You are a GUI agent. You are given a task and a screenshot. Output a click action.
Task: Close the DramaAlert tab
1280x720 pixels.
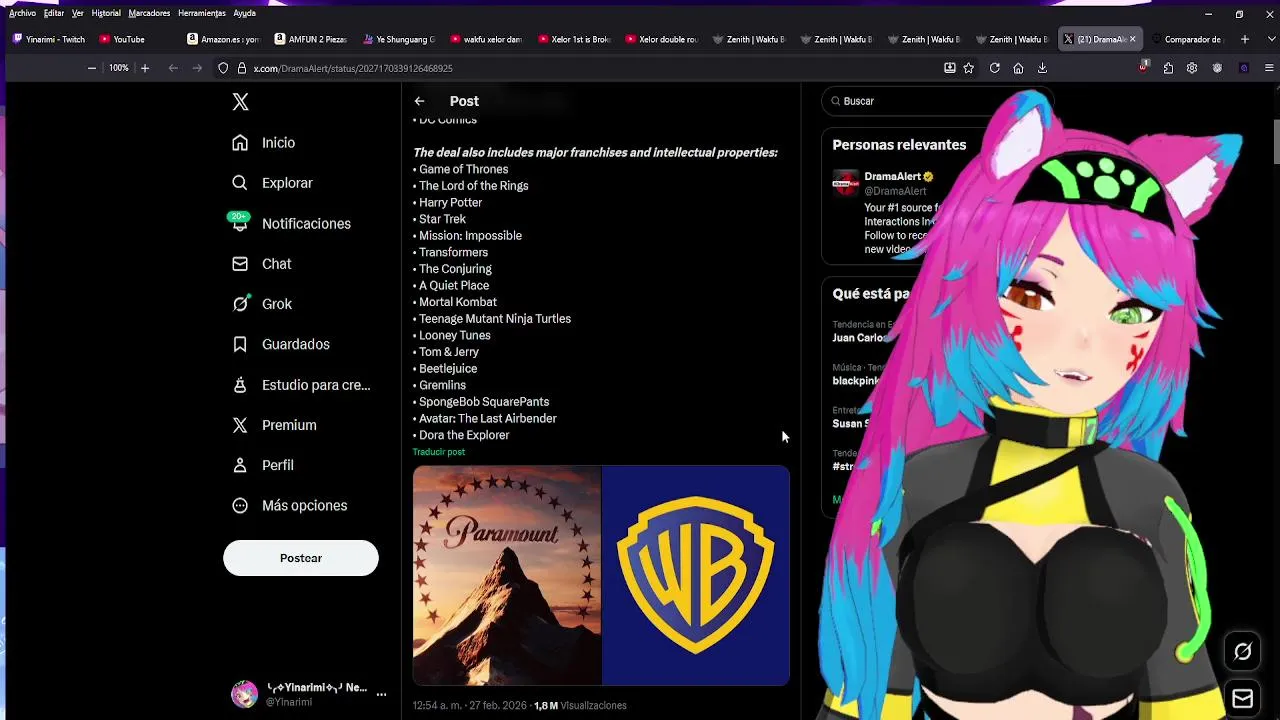[1132, 39]
